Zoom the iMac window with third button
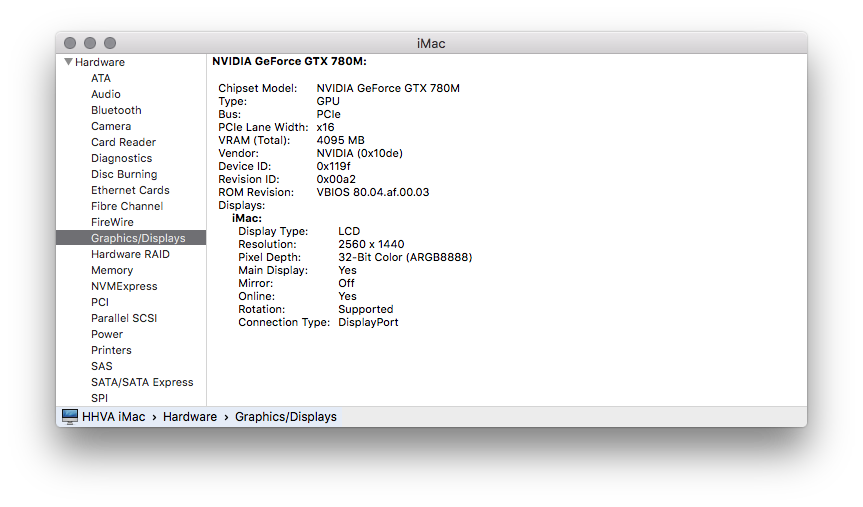 [x=110, y=43]
